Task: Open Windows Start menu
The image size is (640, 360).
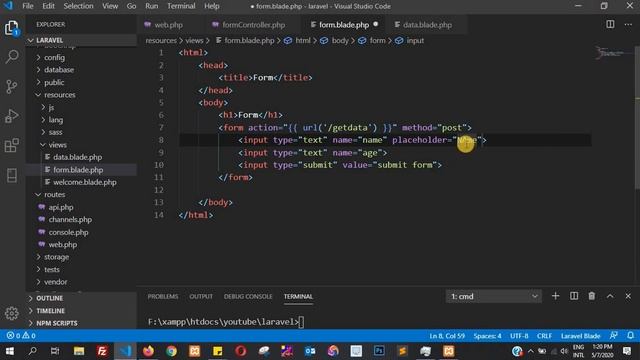Action: tap(9, 351)
